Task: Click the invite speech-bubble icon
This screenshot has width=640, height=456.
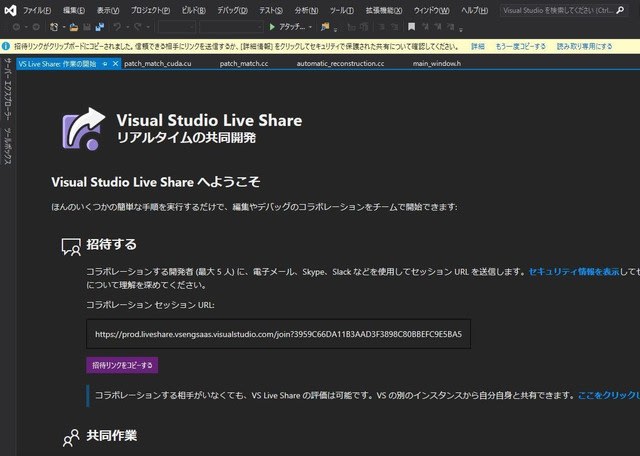Action: click(71, 247)
